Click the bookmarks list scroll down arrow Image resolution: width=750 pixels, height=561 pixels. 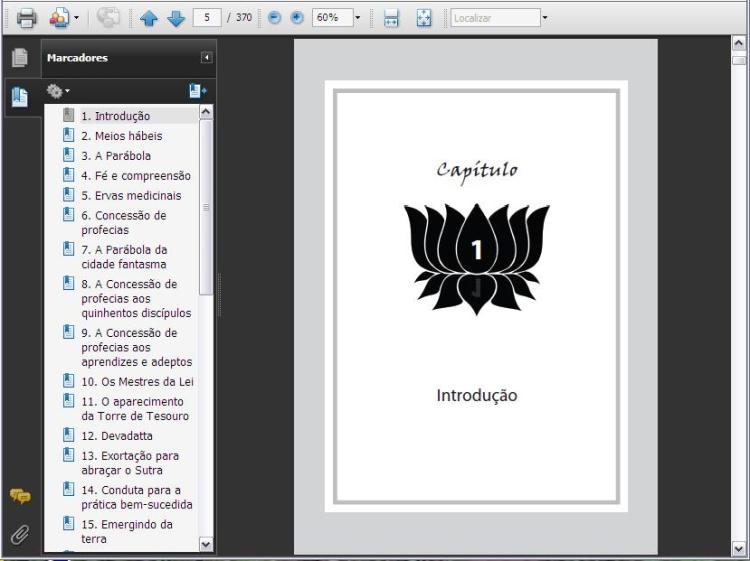coord(207,544)
